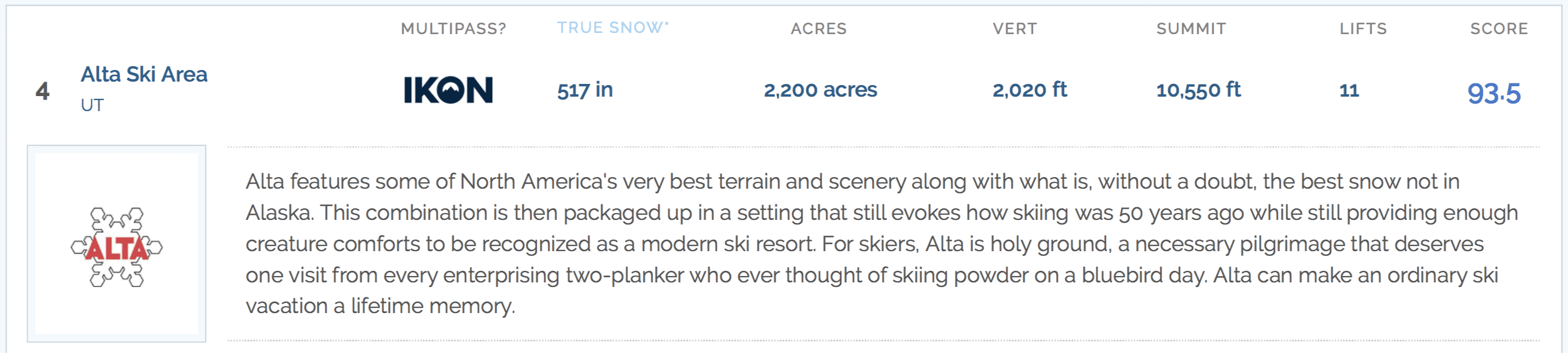The height and width of the screenshot is (353, 1568).
Task: Click the asterisk next to TRUE SNOW
Action: click(666, 24)
